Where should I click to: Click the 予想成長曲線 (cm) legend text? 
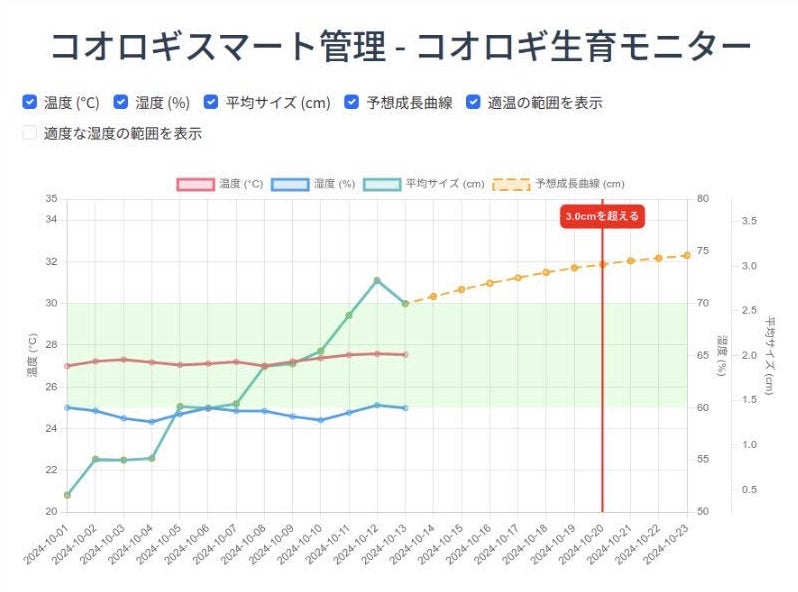pos(579,184)
